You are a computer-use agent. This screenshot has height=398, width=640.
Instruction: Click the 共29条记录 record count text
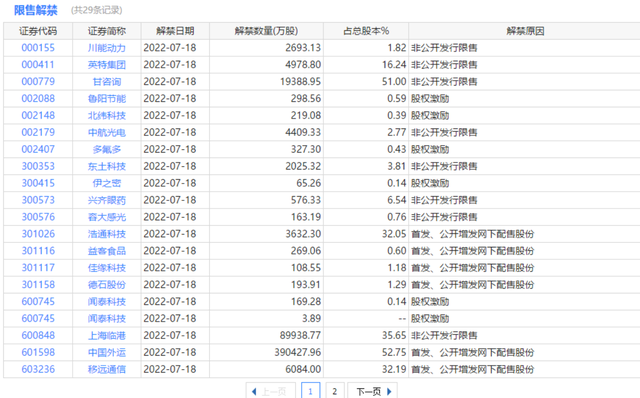tap(96, 10)
